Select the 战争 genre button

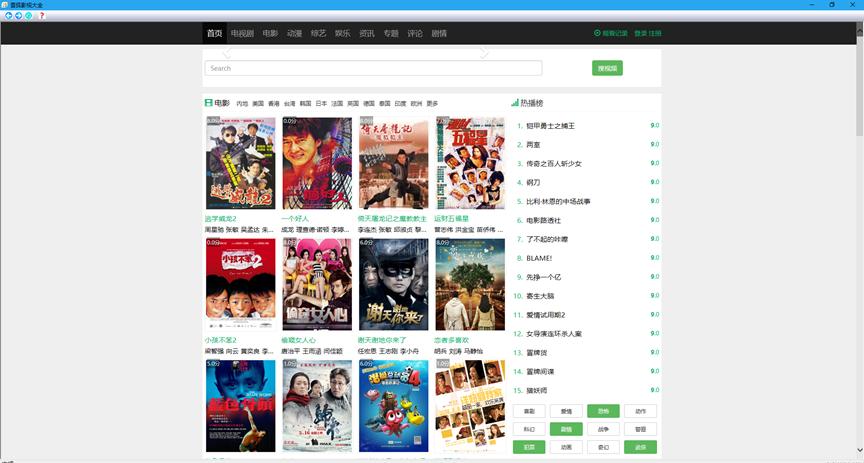603,429
